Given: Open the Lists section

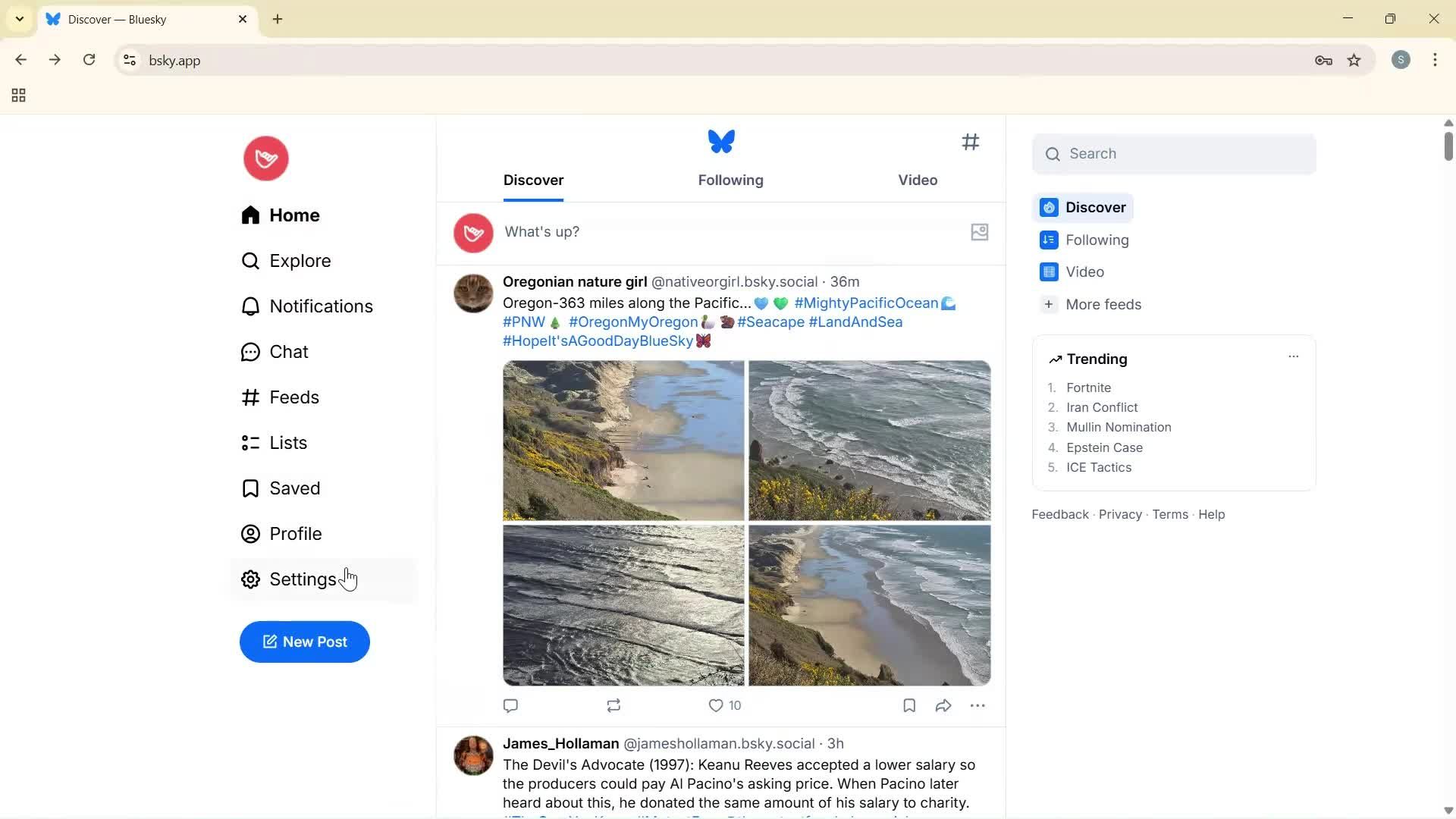Looking at the screenshot, I should [x=288, y=442].
